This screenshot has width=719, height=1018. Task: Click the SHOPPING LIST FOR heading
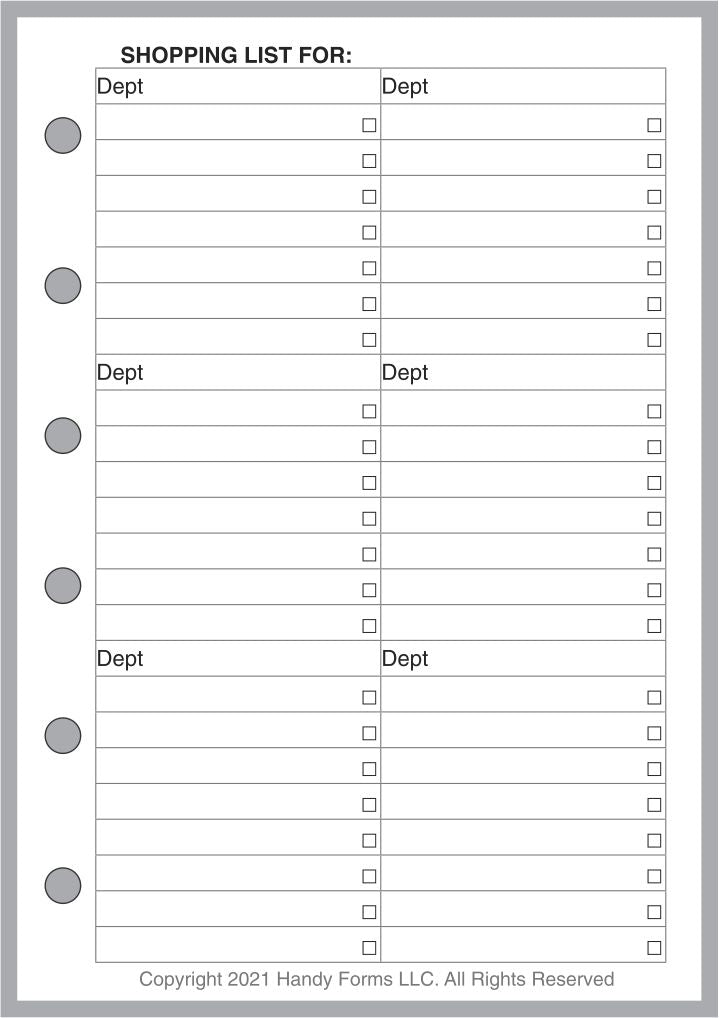coord(236,56)
